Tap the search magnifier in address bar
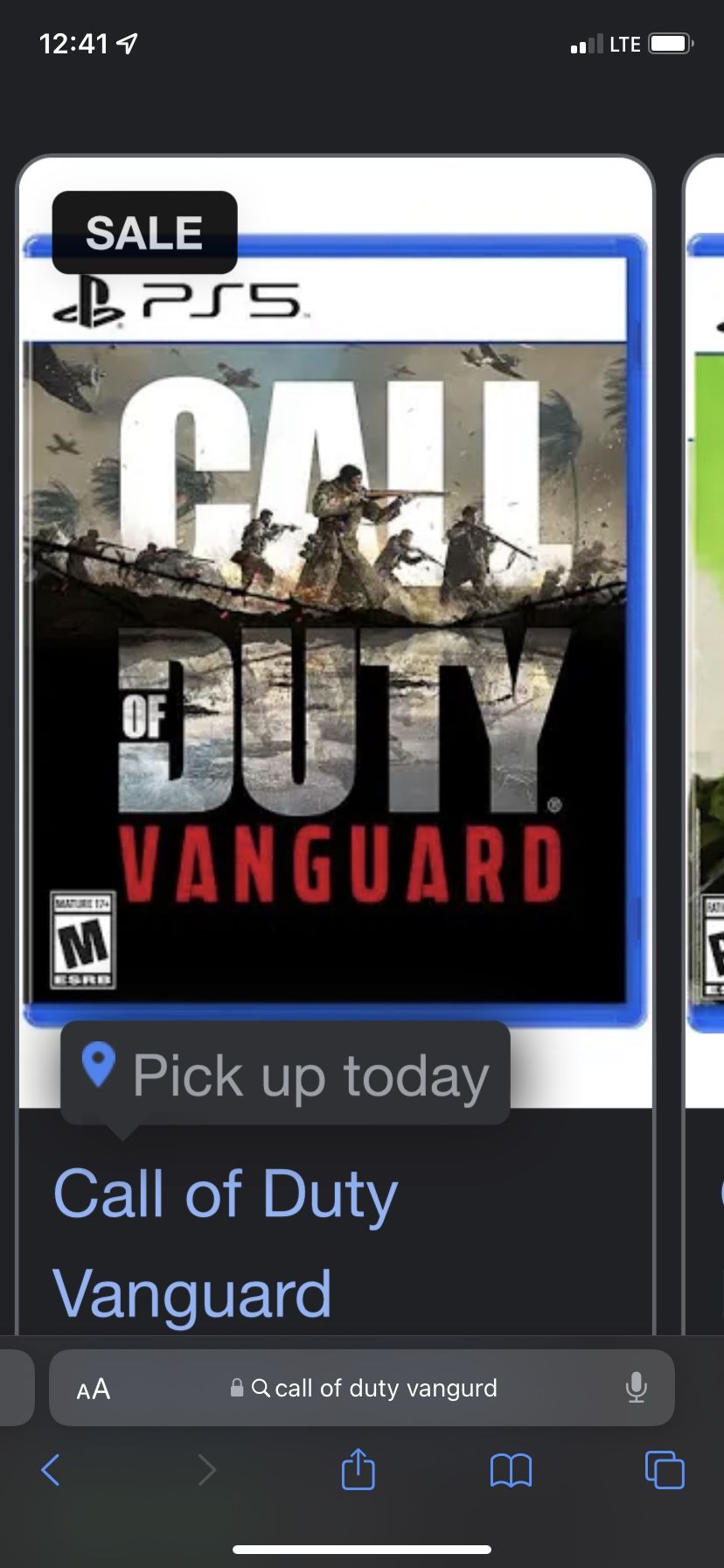Screen dimensions: 724x1568 coord(261,1388)
